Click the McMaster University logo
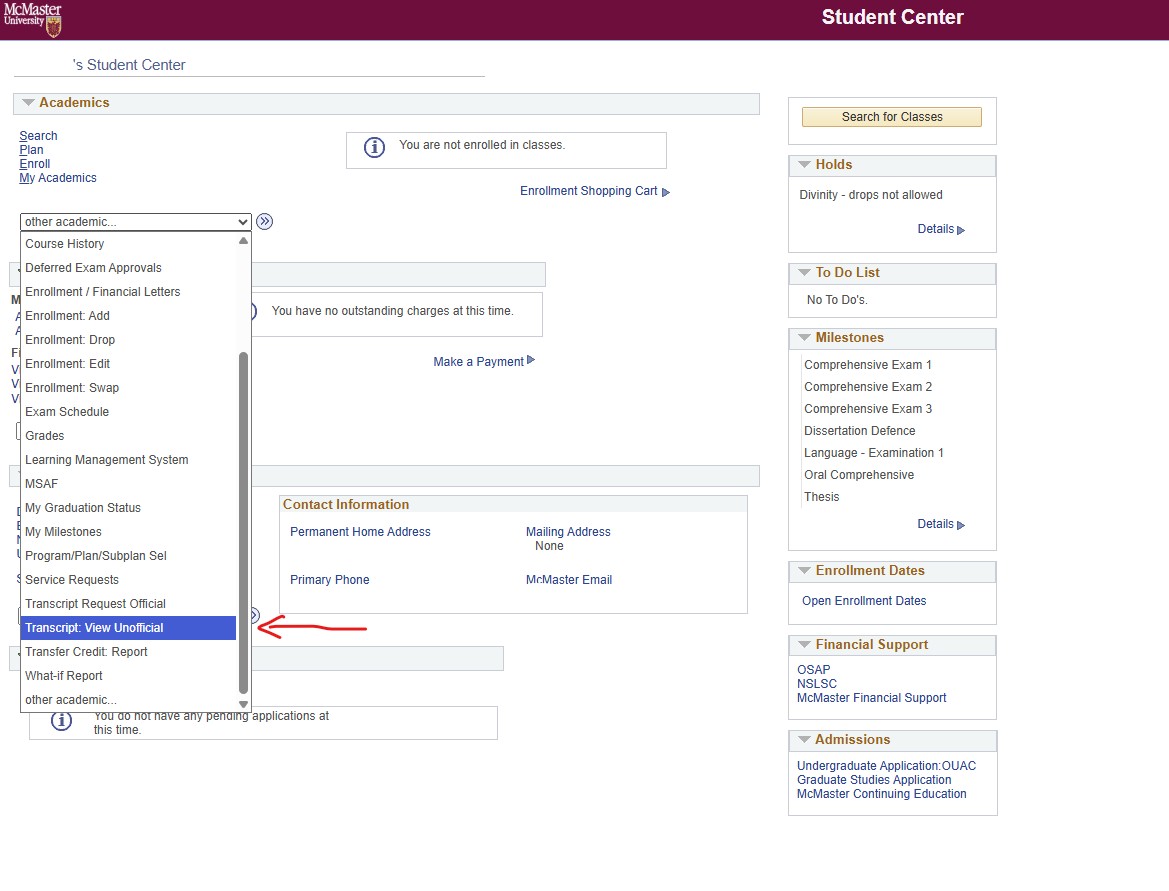Screen dimensions: 1169x891 pyautogui.click(x=33, y=19)
